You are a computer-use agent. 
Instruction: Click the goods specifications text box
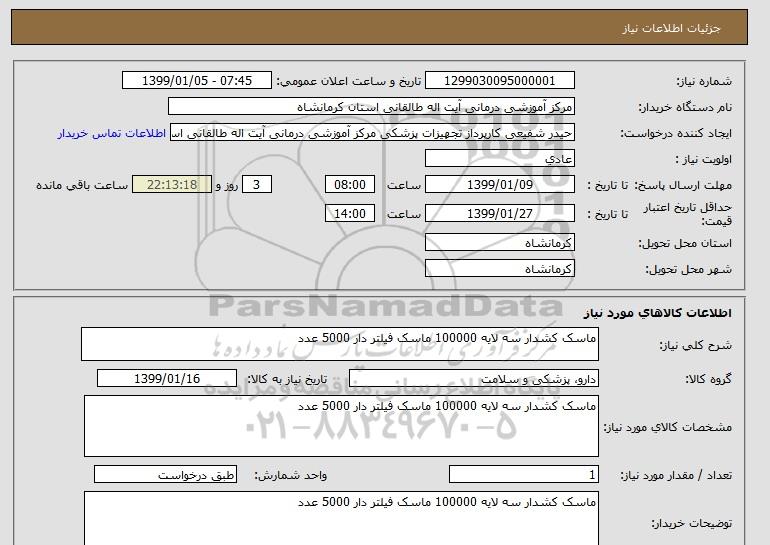pyautogui.click(x=341, y=426)
